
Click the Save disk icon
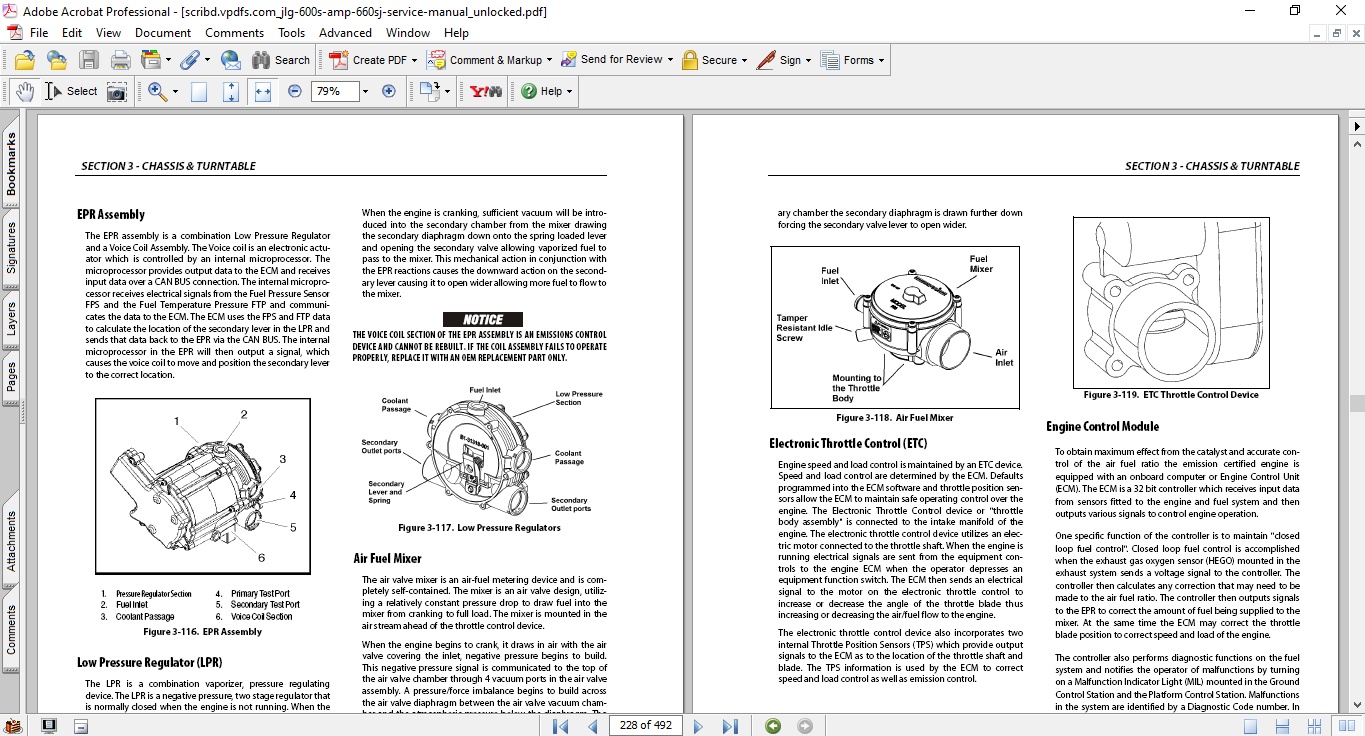(x=89, y=60)
